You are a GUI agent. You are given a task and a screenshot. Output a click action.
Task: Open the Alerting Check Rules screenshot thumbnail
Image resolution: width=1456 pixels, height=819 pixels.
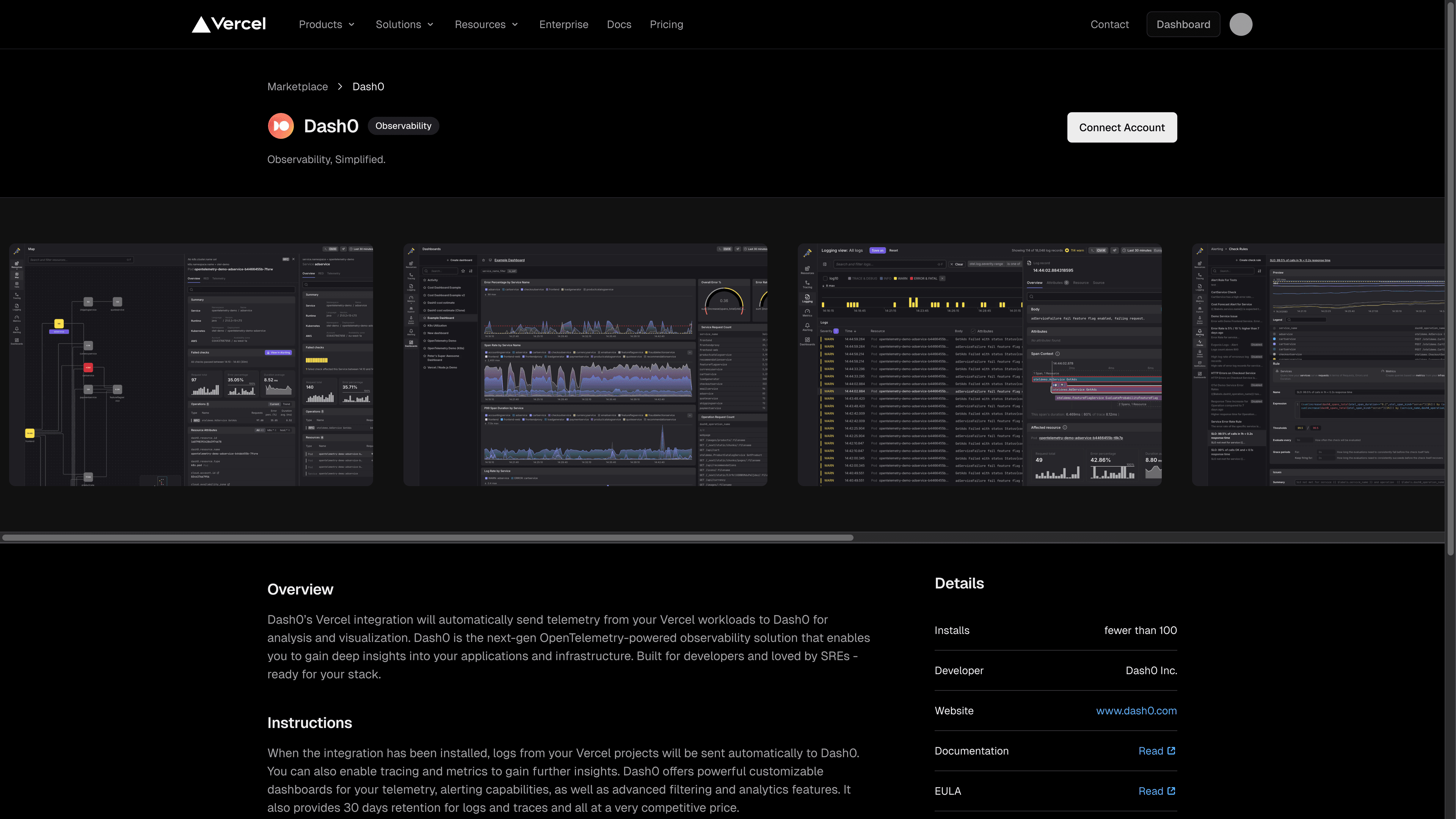[1318, 364]
